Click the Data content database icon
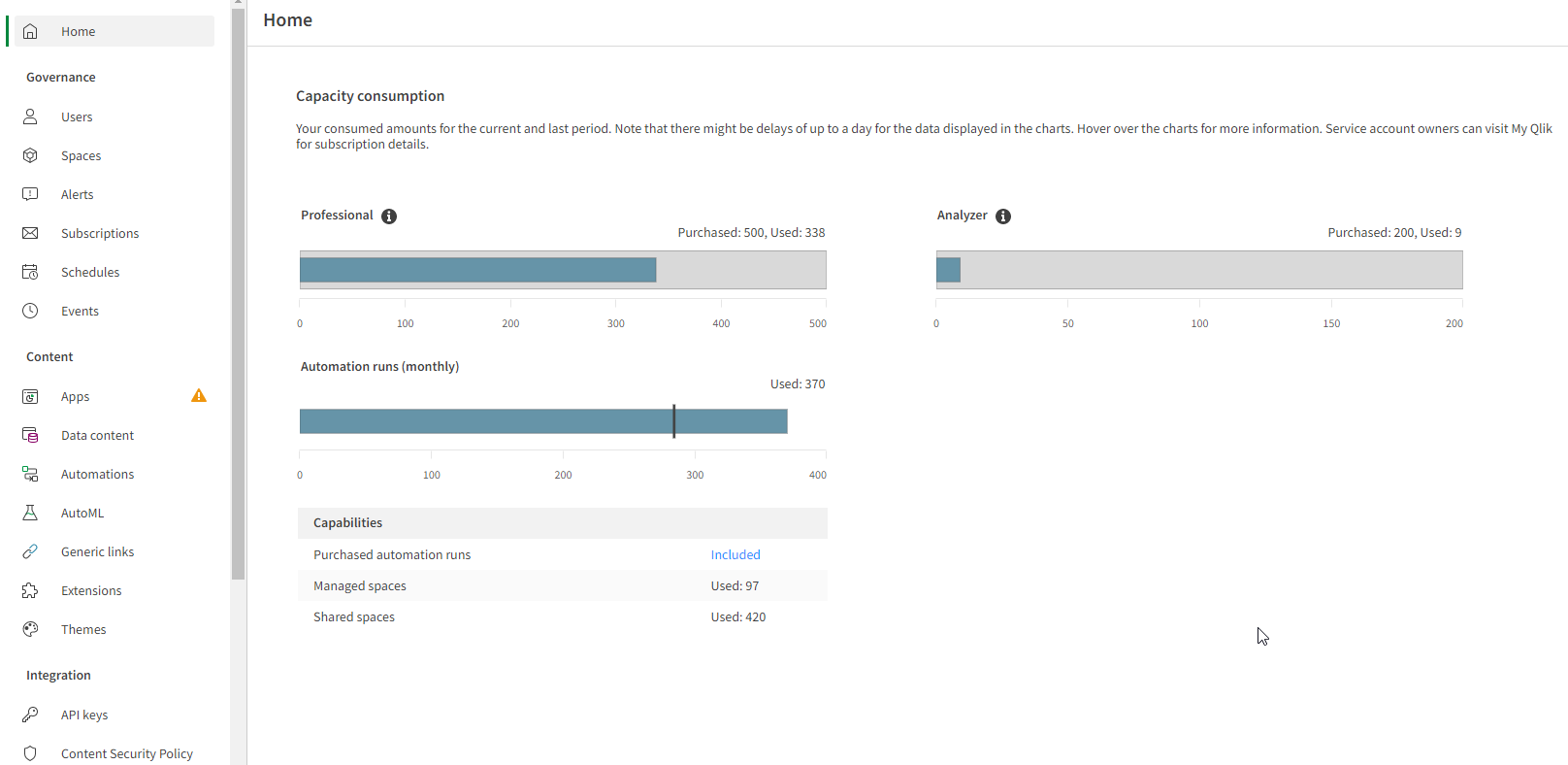Viewport: 1568px width, 765px height. 30,435
